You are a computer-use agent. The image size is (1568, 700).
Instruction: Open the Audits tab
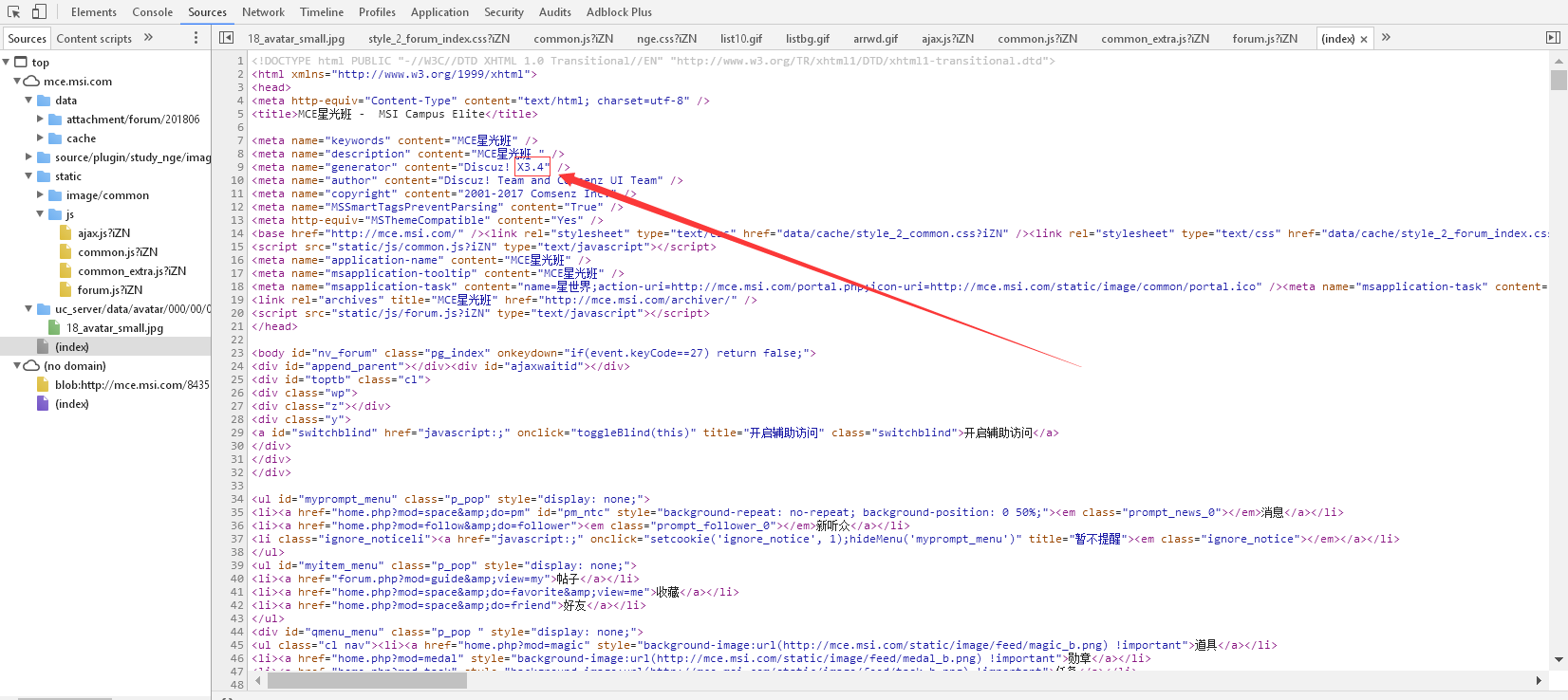(554, 12)
